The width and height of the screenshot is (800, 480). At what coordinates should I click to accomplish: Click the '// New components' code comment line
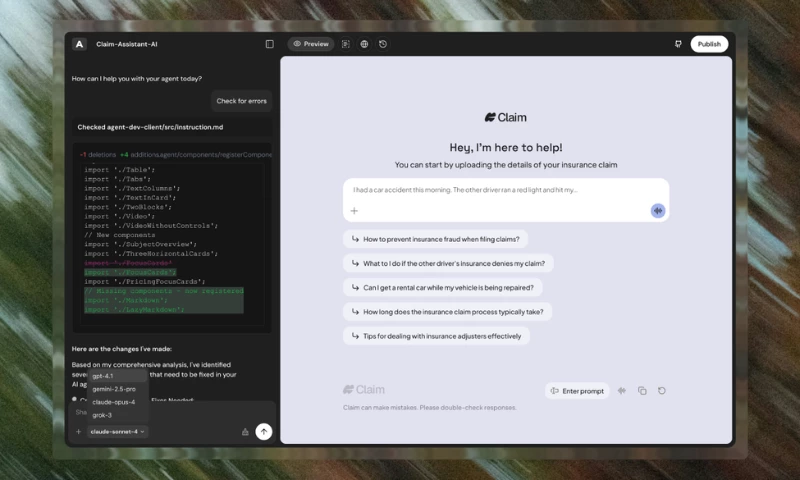tap(119, 235)
